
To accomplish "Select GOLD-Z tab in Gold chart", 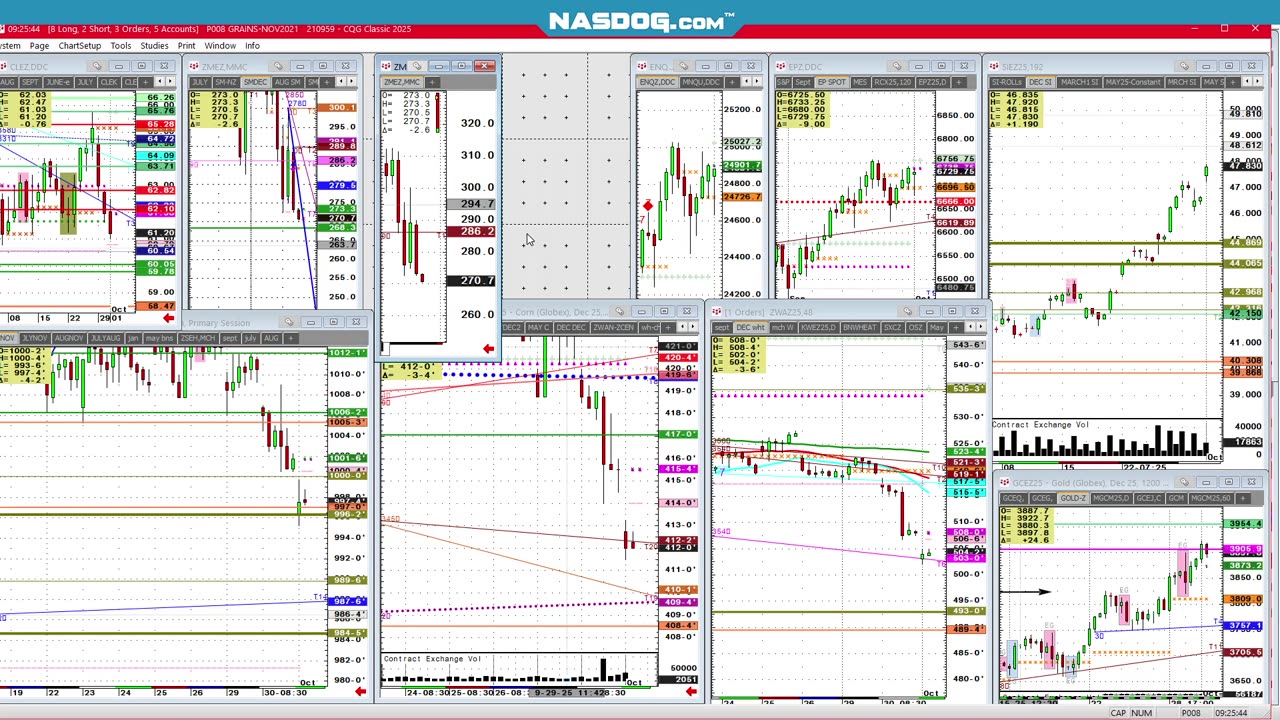I will 1073,498.
